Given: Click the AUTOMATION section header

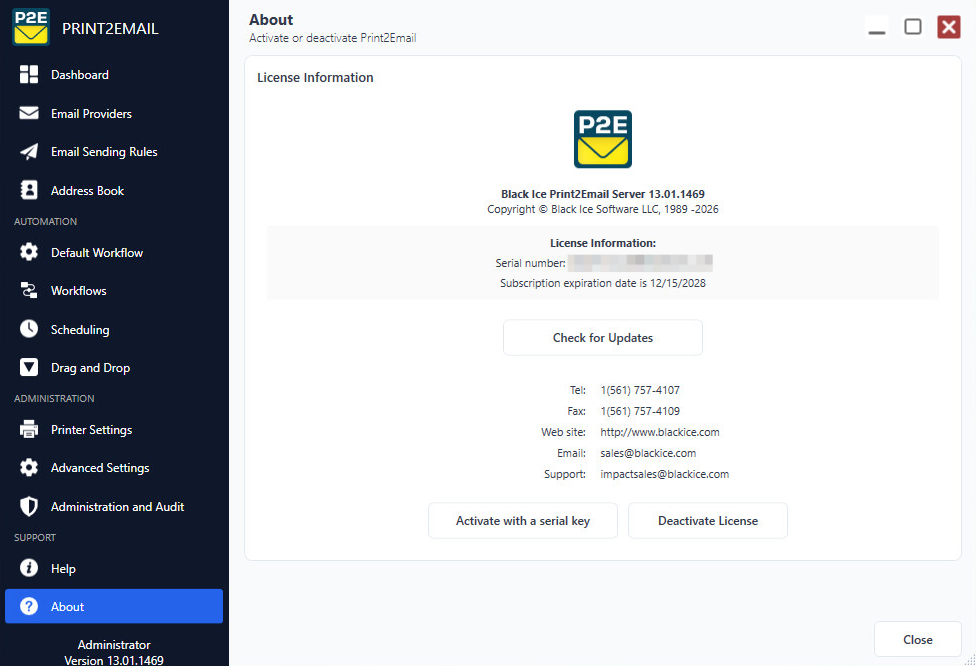Looking at the screenshot, I should [x=45, y=222].
